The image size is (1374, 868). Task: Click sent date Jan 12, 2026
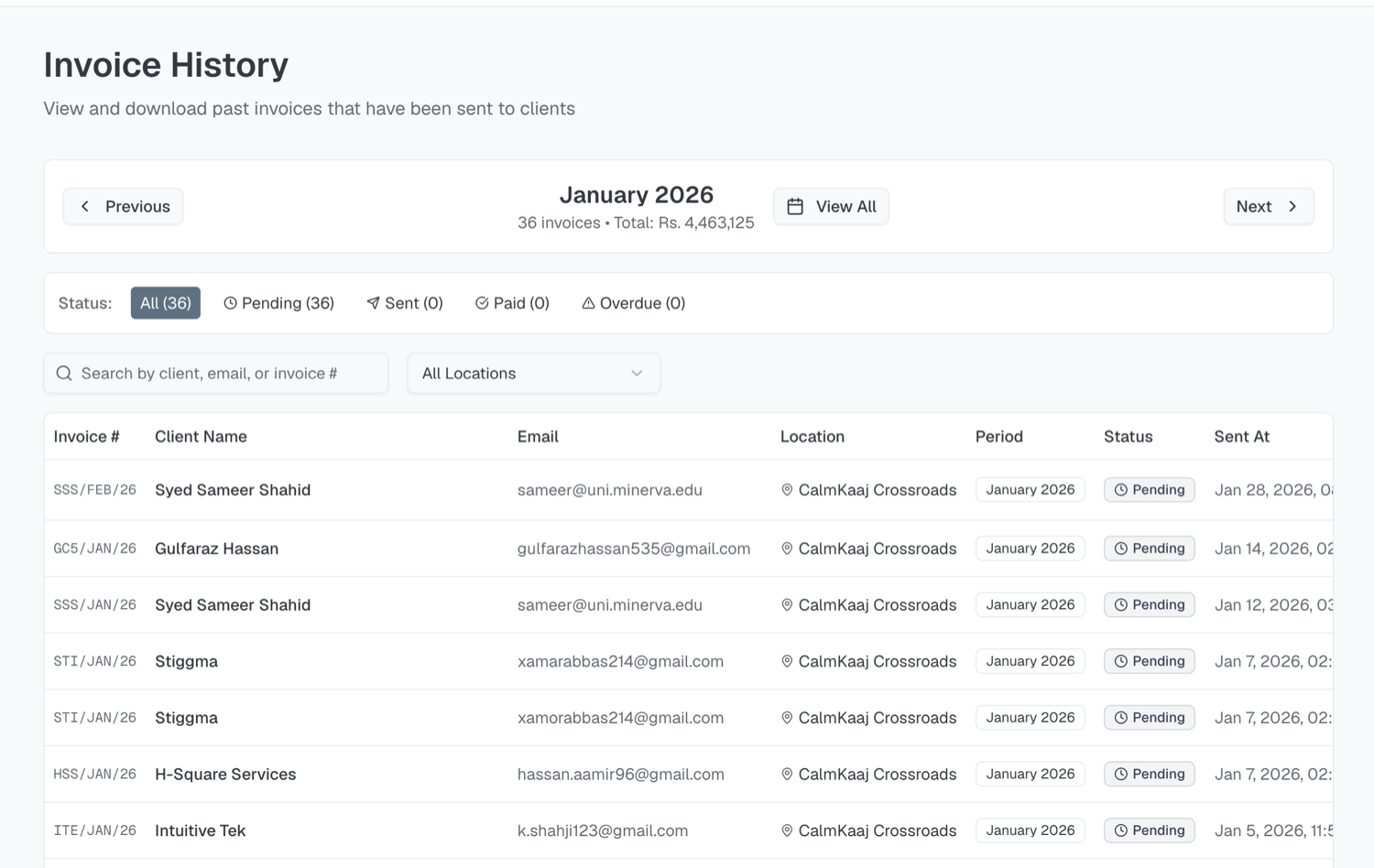tap(1273, 605)
